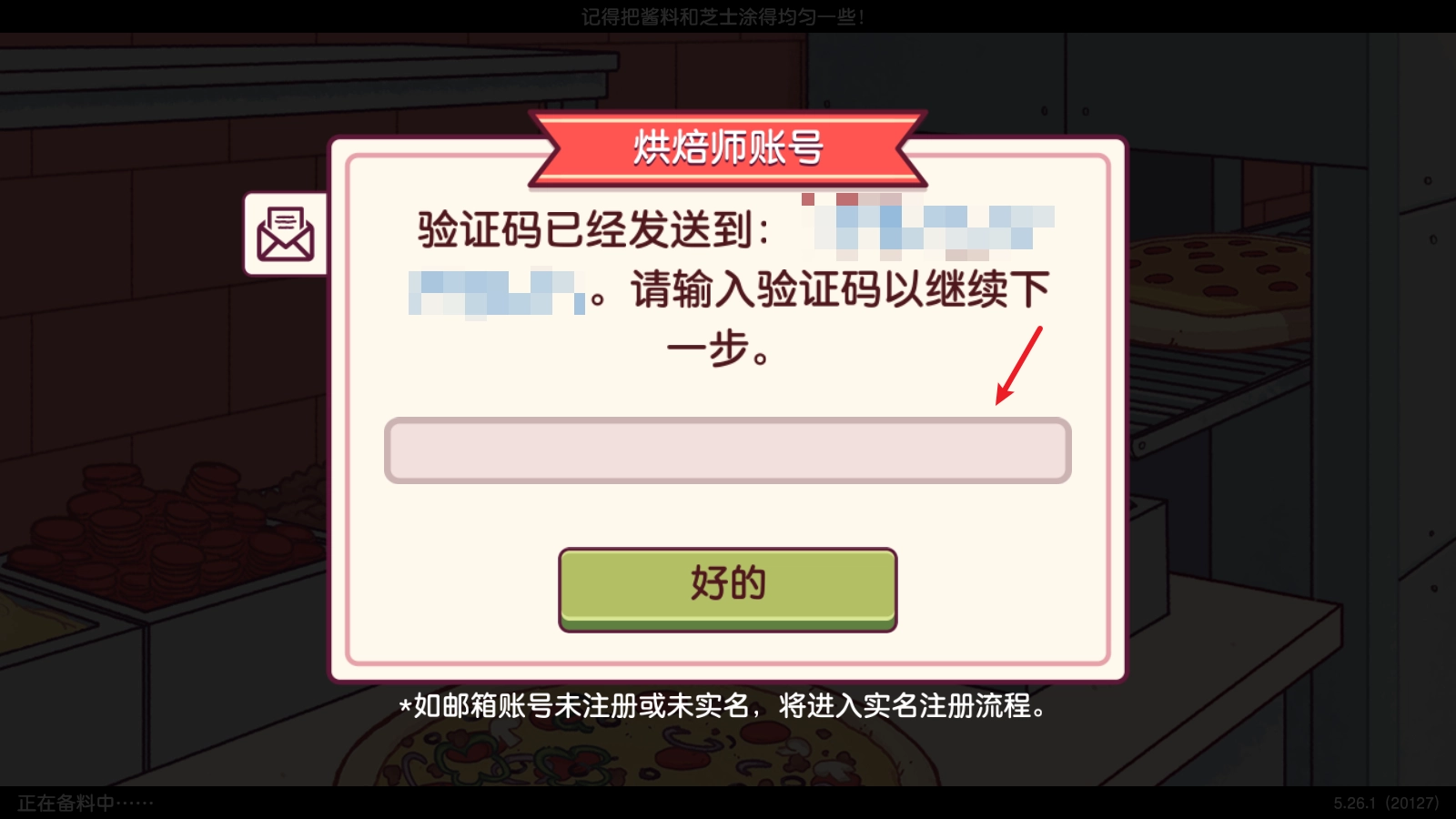Click the 验证码已经发送到 message line
Viewport: 1456px width, 819px height.
pos(593,229)
